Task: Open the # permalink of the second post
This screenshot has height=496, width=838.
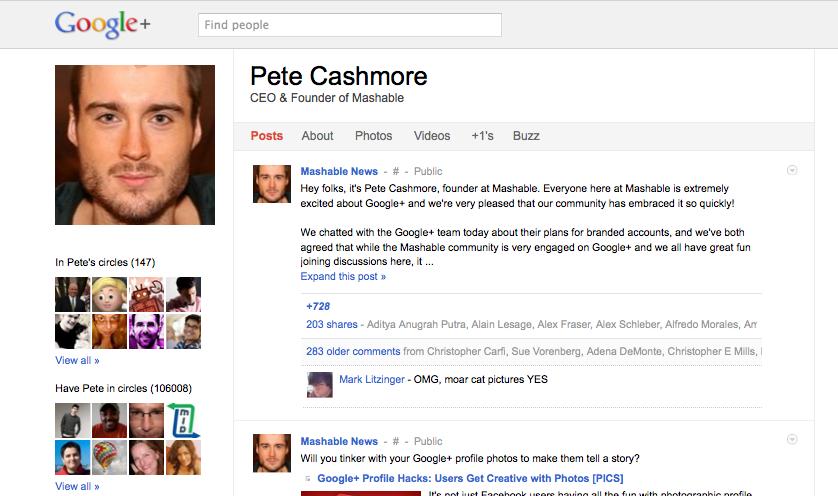Action: click(x=396, y=441)
